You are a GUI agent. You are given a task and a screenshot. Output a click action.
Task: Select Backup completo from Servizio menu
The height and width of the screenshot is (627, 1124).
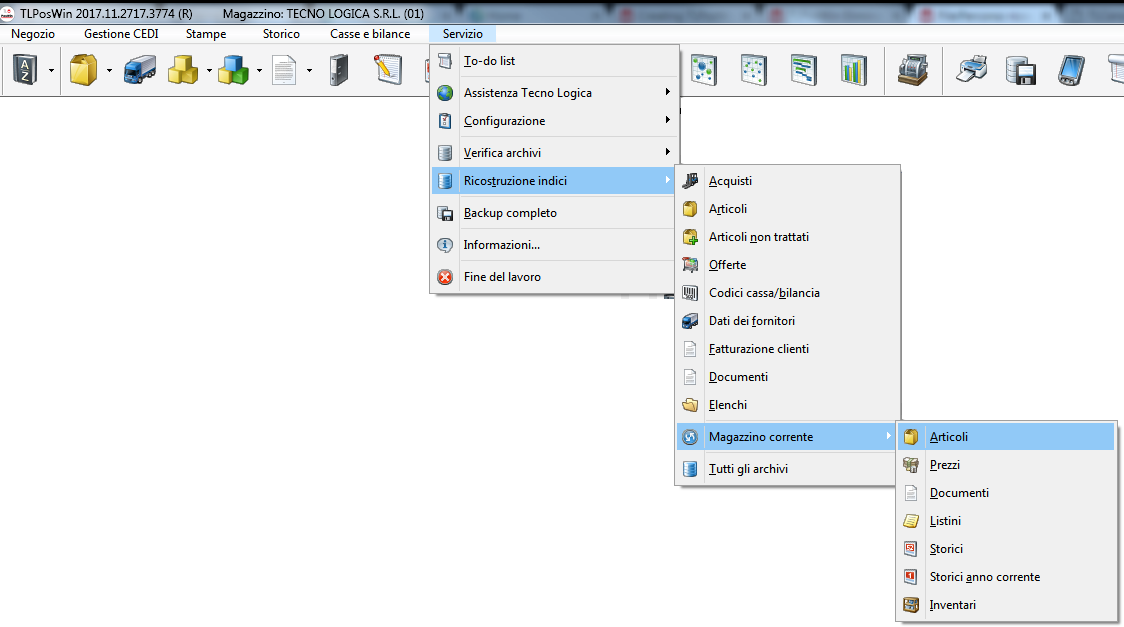(510, 213)
